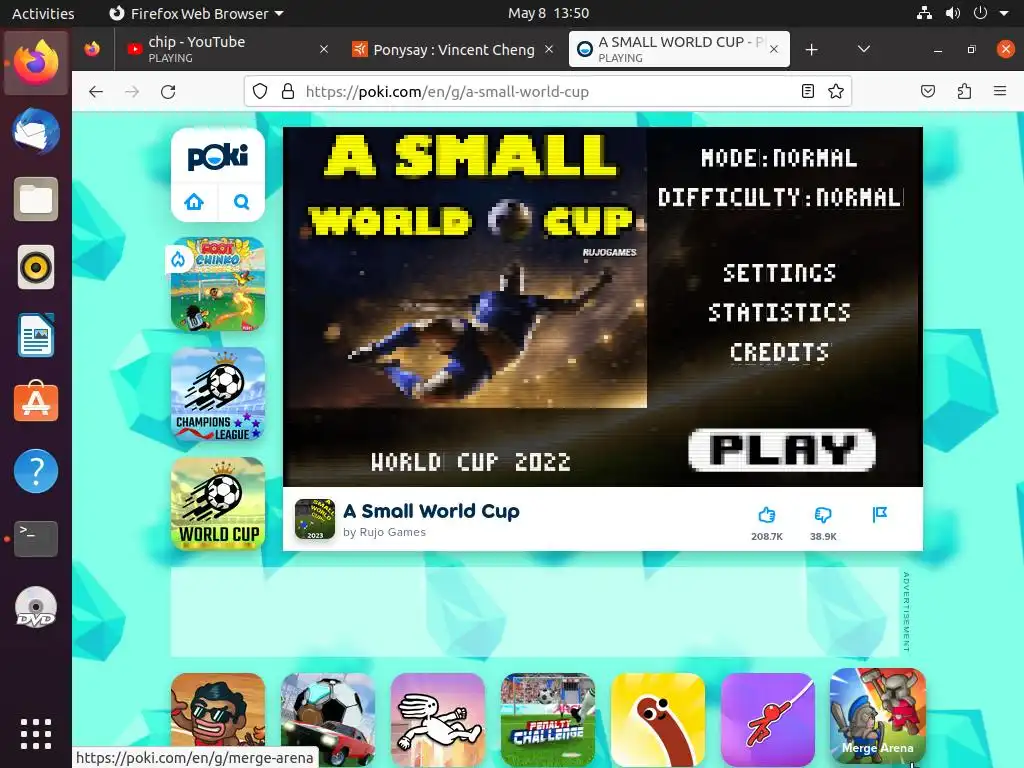1024x768 pixels.
Task: Open the network indicator in top bar
Action: pos(924,13)
